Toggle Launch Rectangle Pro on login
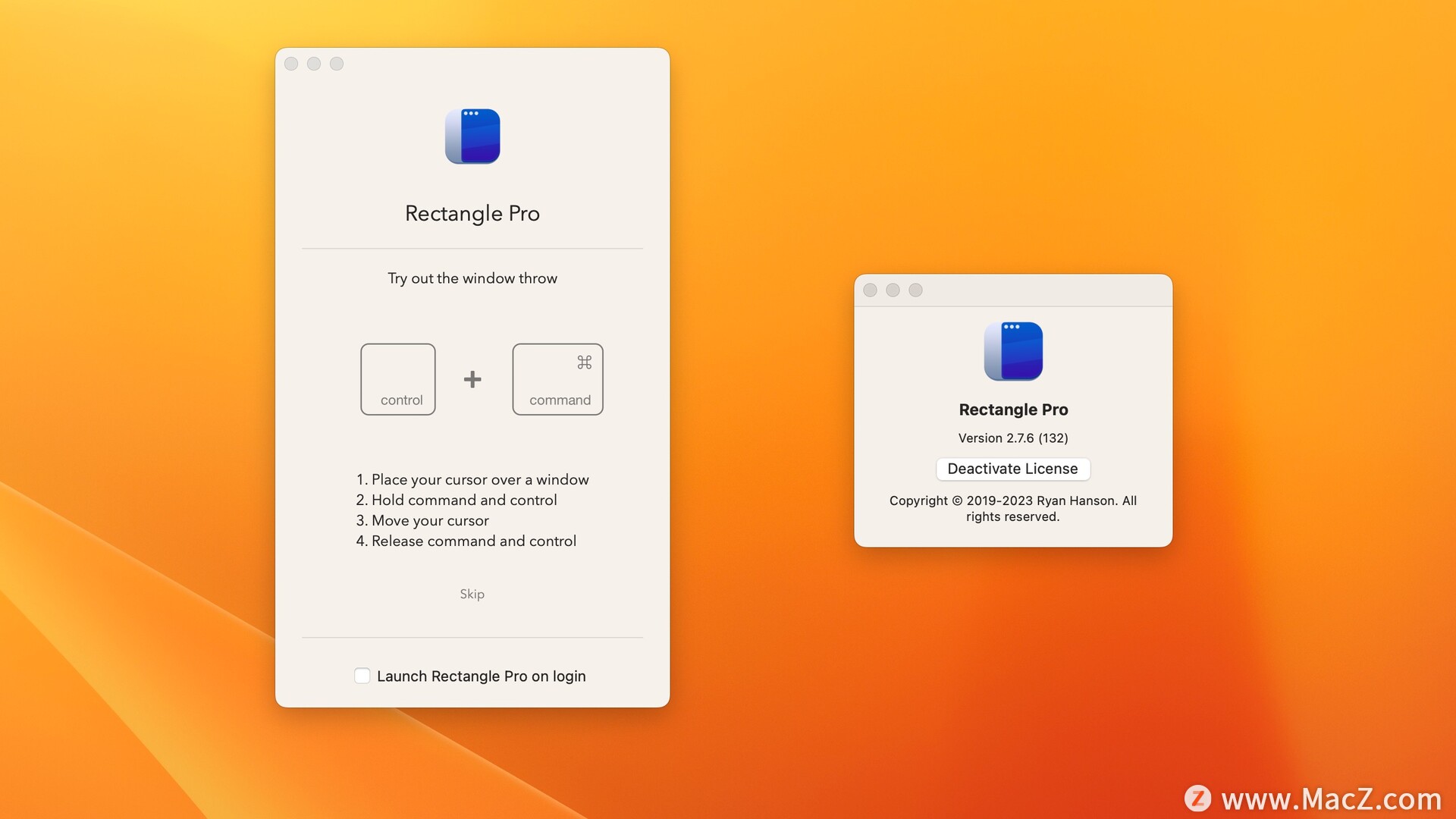 point(362,676)
